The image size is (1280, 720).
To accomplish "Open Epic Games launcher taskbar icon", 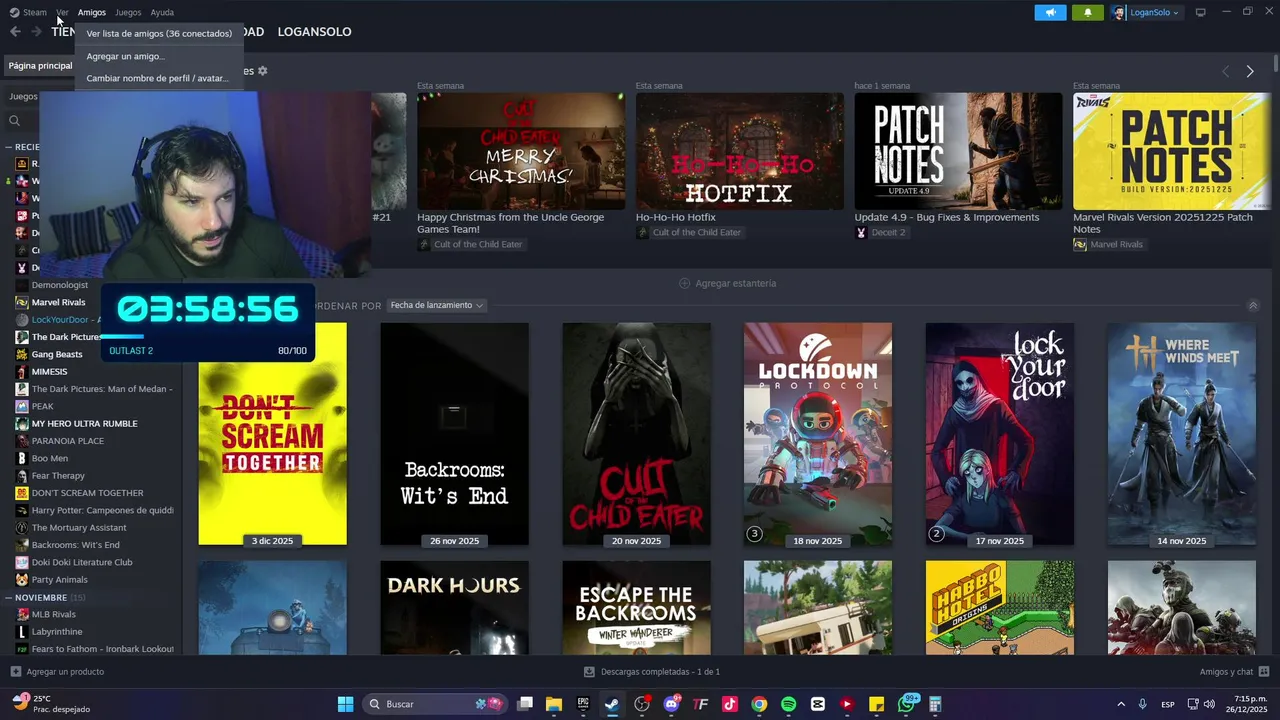I will (x=583, y=704).
